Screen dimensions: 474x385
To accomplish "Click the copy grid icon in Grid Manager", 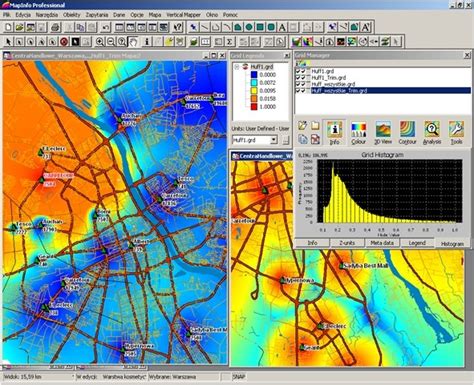I will (x=303, y=139).
